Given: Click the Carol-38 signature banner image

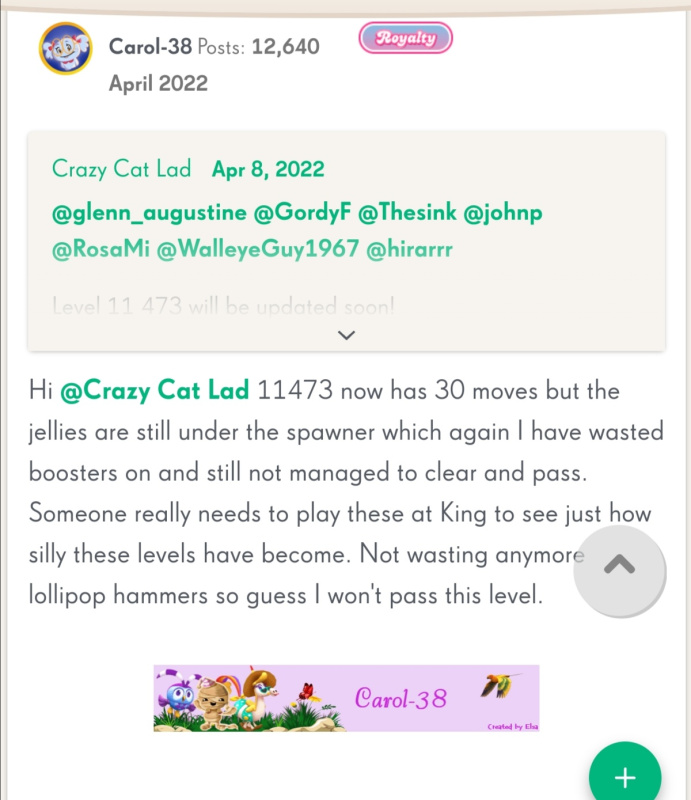Looking at the screenshot, I should tap(347, 698).
